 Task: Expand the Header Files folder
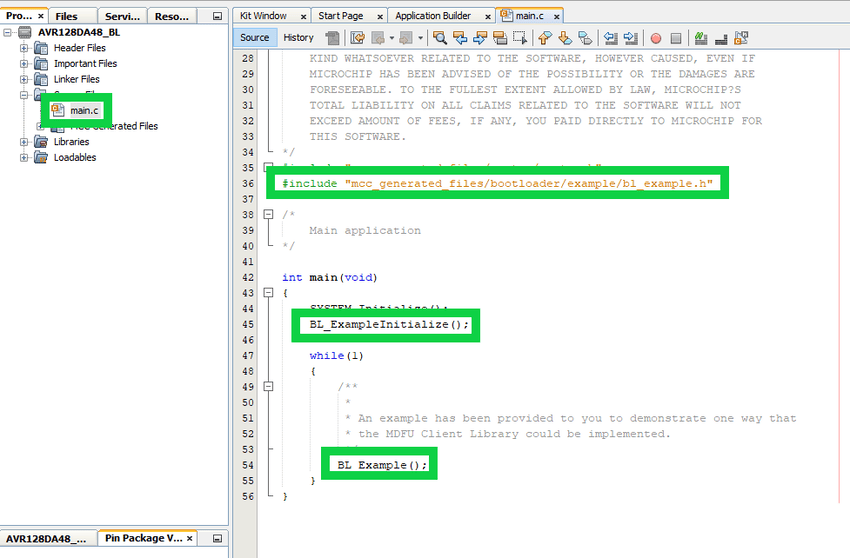[24, 48]
